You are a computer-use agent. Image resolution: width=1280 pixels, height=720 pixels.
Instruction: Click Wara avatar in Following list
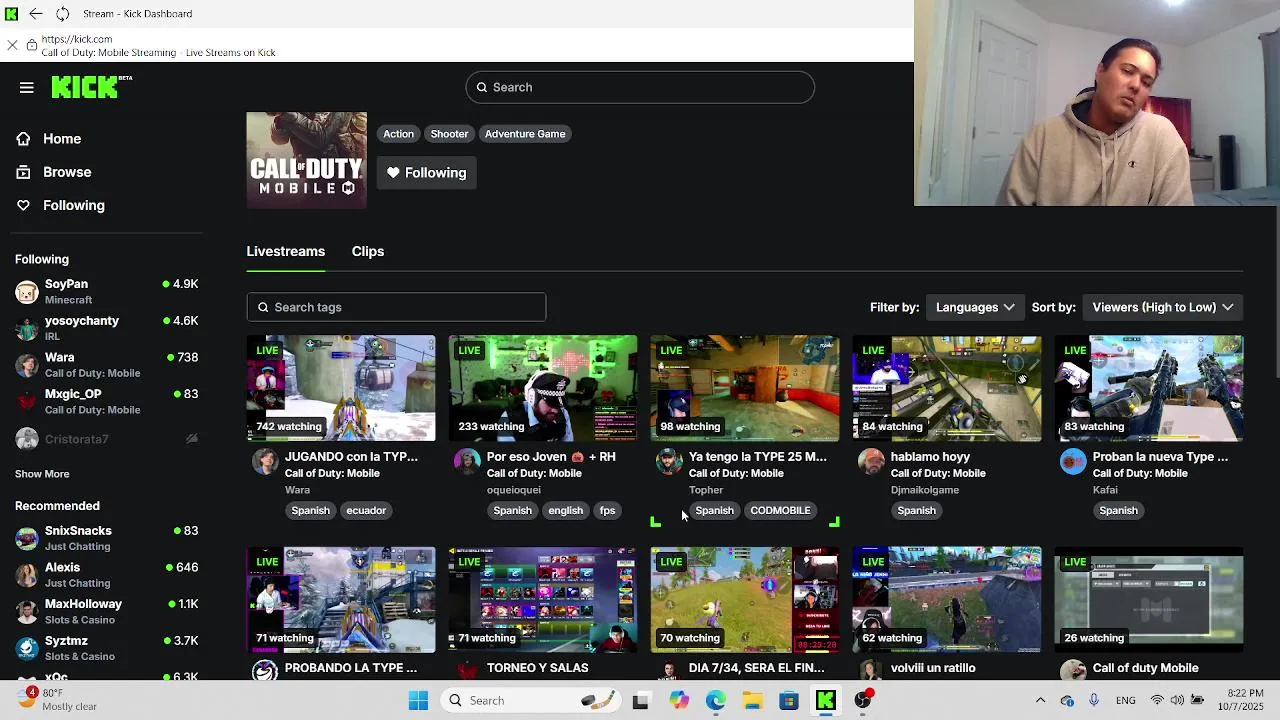(x=27, y=365)
